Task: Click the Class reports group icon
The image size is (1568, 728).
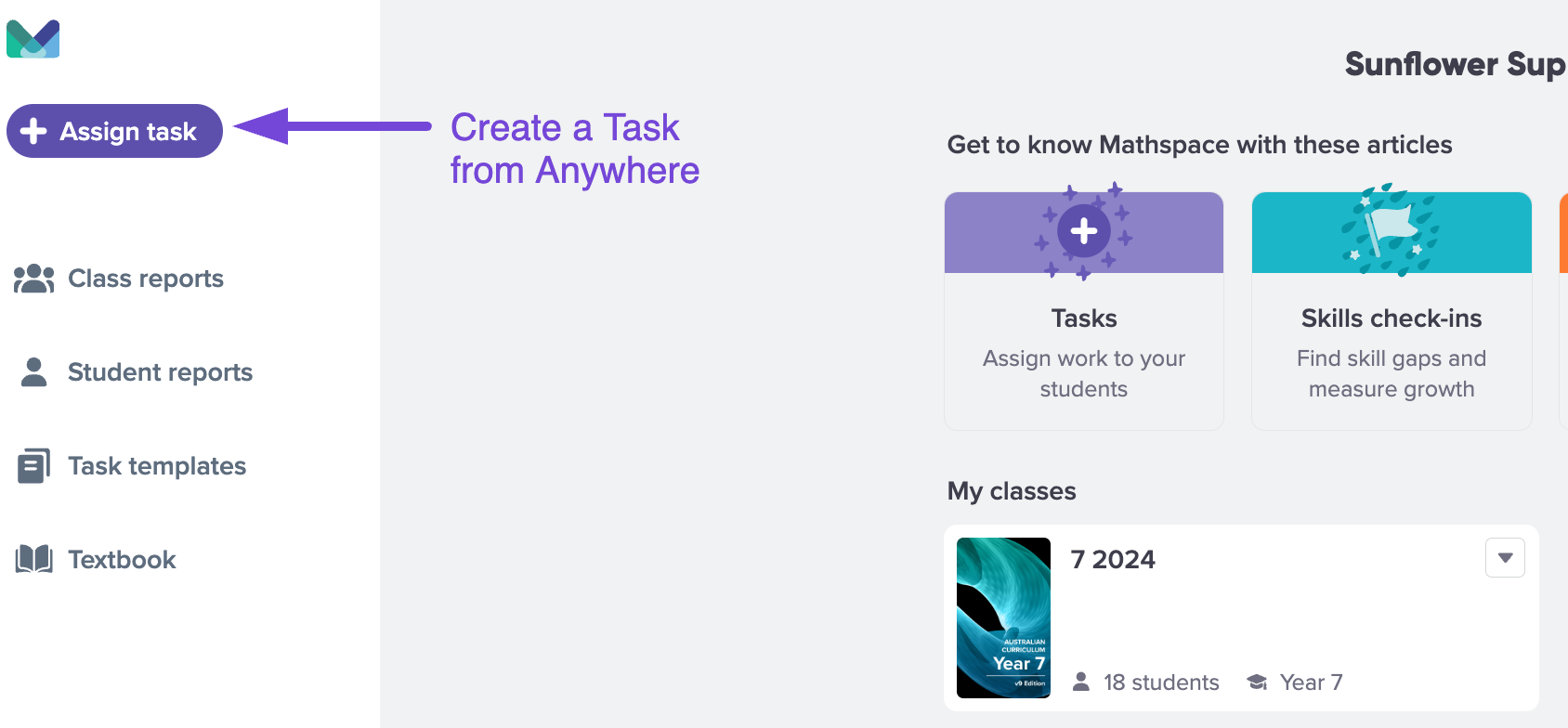Action: pyautogui.click(x=34, y=279)
